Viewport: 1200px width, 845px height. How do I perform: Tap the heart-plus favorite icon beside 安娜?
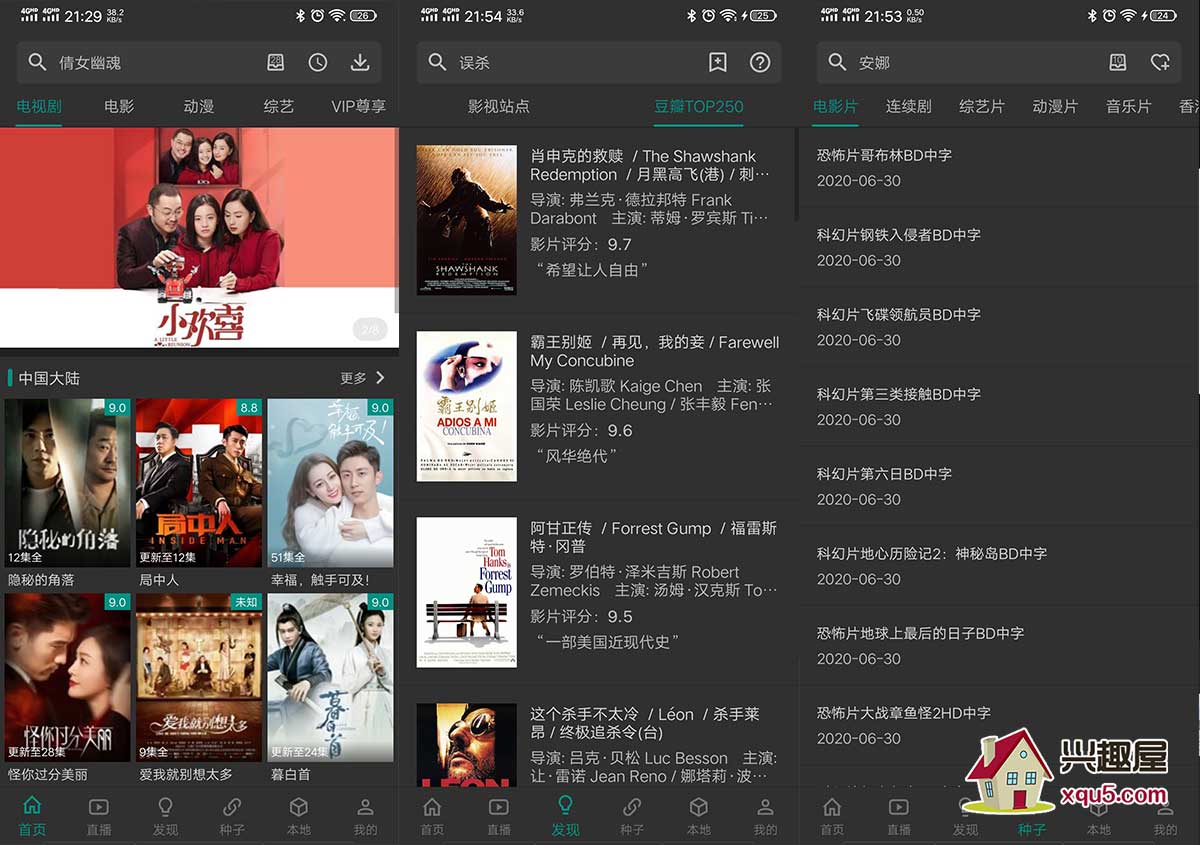click(1160, 62)
